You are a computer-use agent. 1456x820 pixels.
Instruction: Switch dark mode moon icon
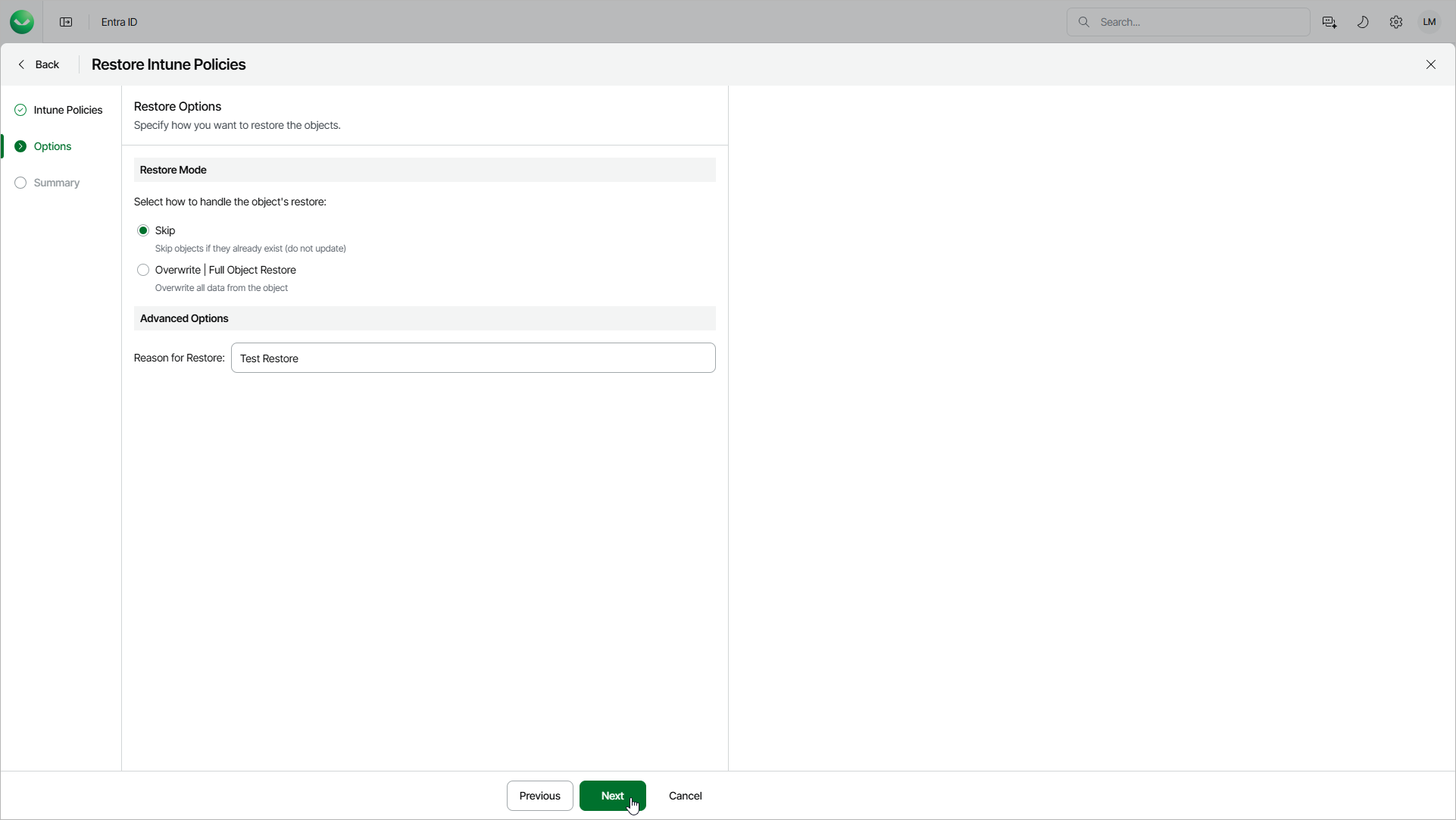1363,22
